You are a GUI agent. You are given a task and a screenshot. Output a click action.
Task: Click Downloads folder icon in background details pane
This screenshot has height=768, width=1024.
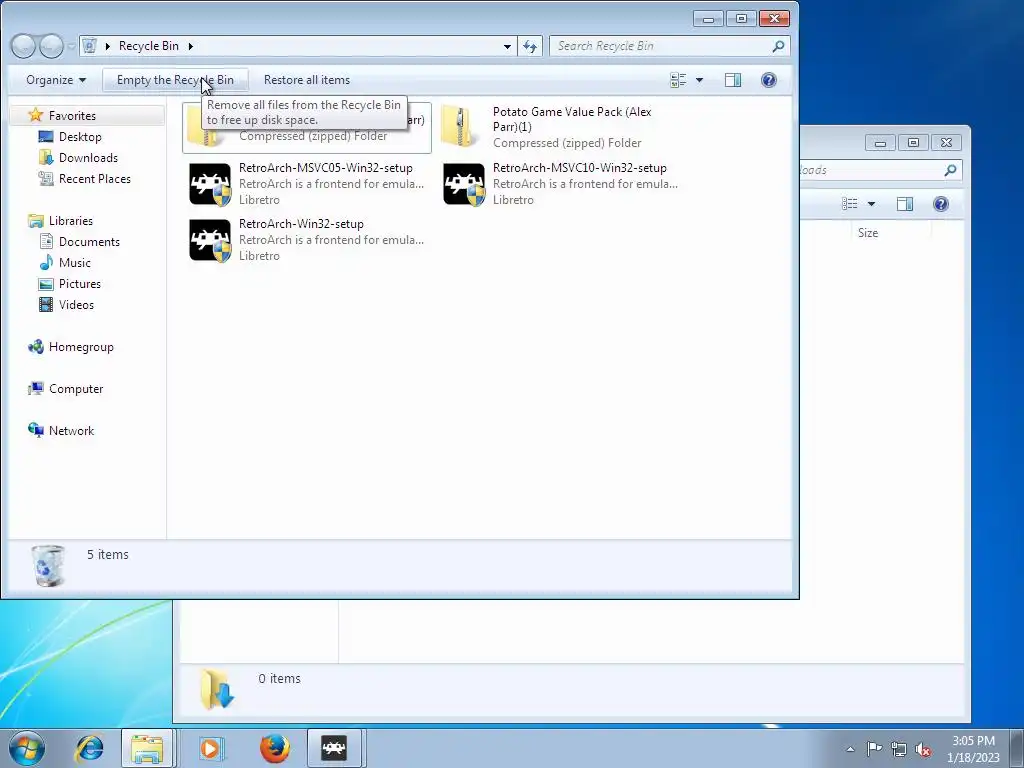click(x=217, y=688)
